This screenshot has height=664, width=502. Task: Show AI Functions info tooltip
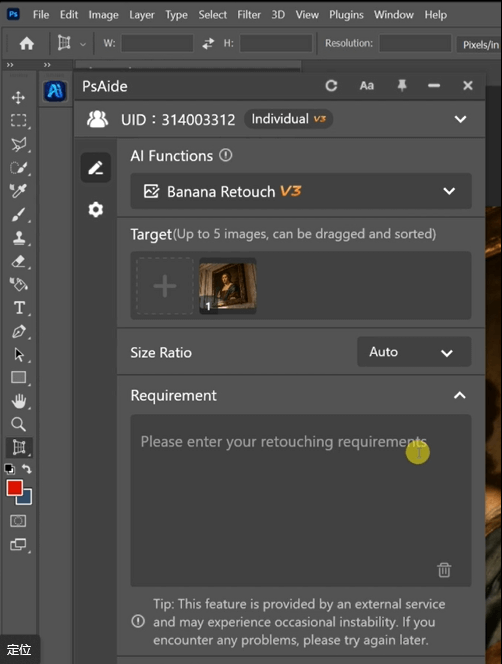pos(226,155)
